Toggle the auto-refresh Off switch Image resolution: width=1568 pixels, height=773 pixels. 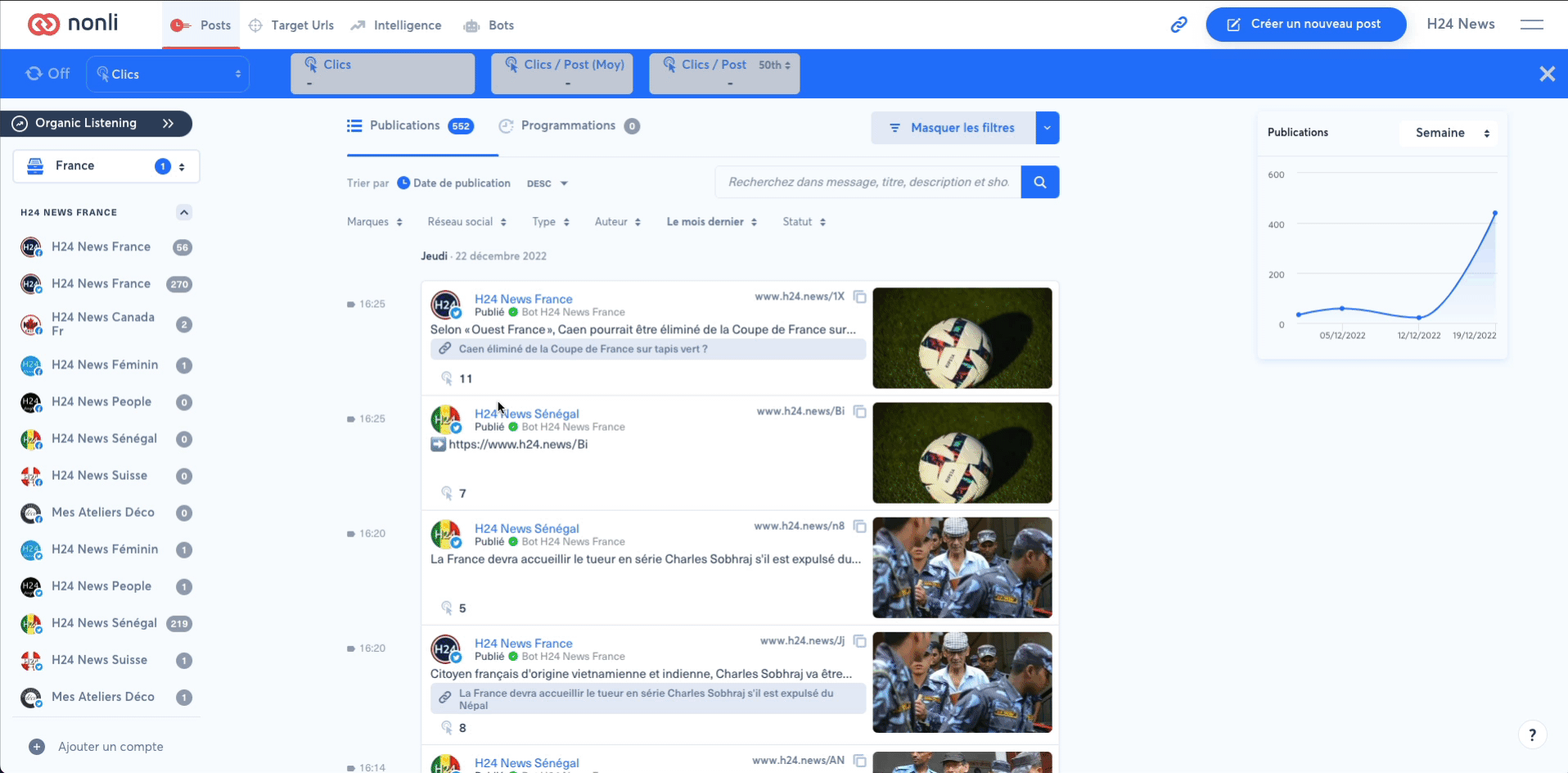tap(47, 74)
